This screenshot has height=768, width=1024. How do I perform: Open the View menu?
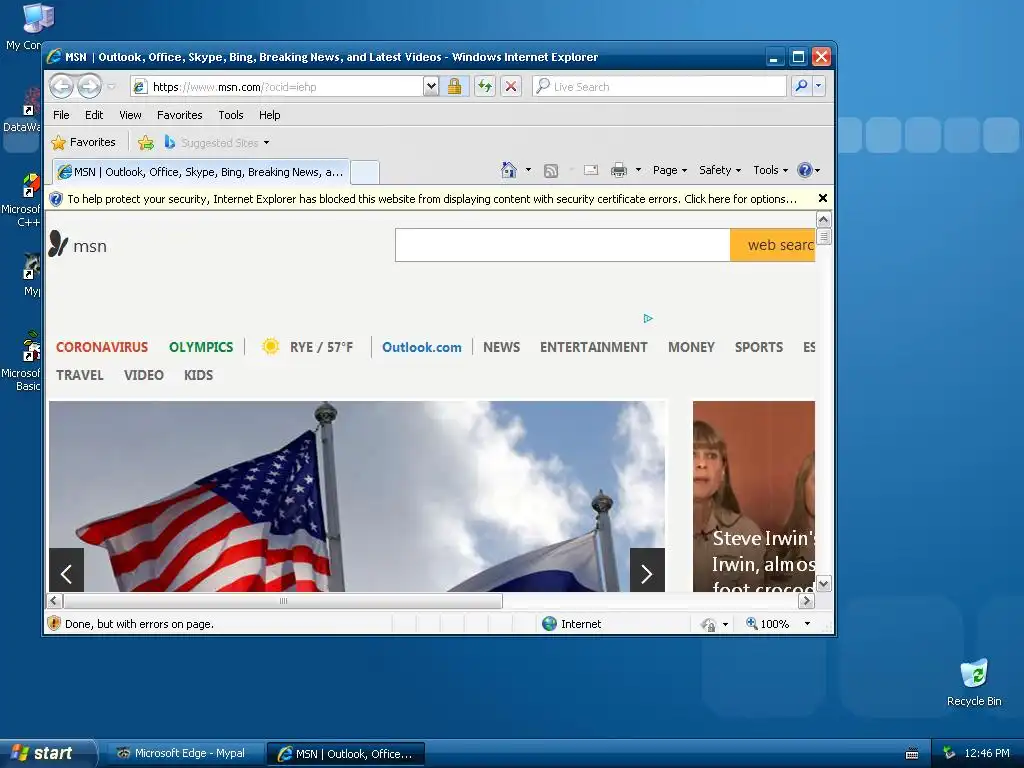pos(130,115)
